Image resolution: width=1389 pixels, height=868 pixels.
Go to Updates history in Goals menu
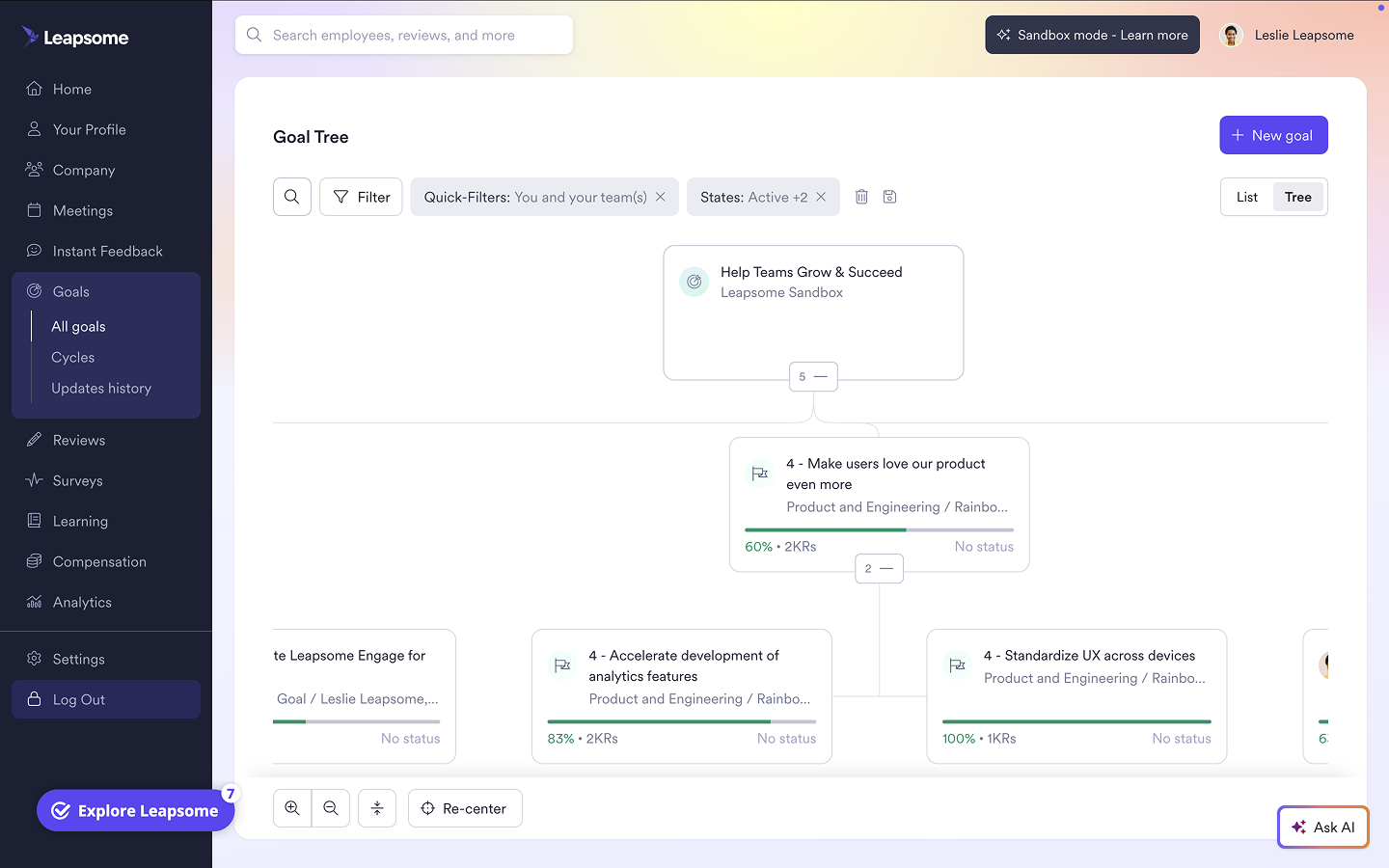pos(101,388)
